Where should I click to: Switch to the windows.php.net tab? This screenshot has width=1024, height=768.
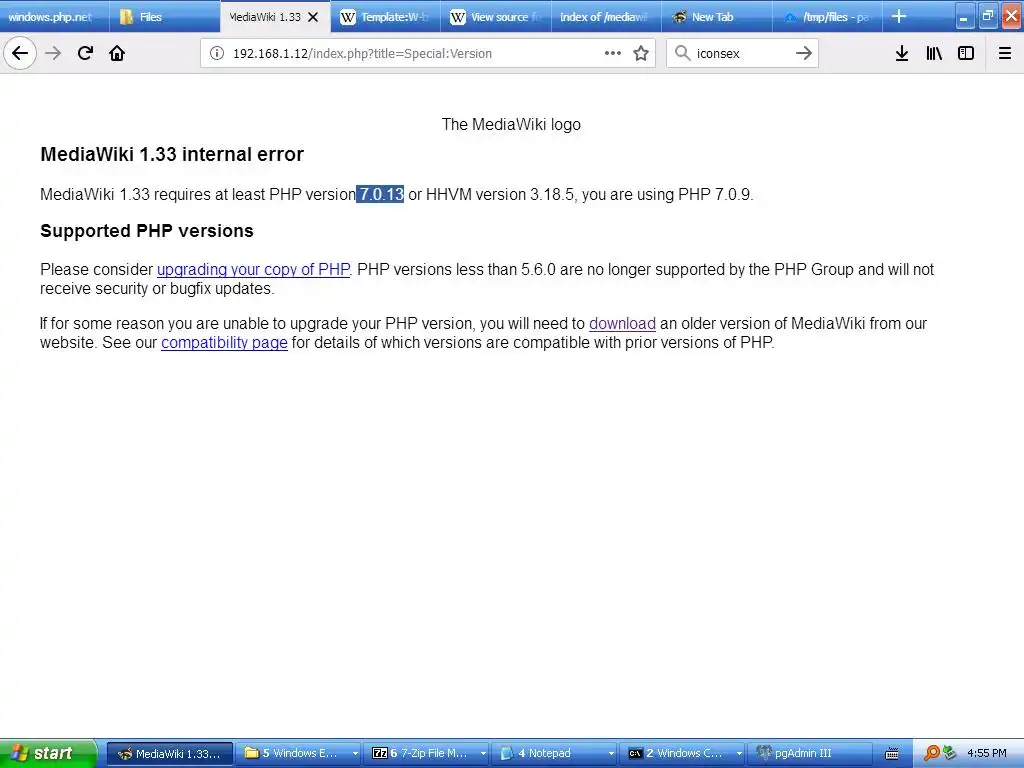click(54, 16)
